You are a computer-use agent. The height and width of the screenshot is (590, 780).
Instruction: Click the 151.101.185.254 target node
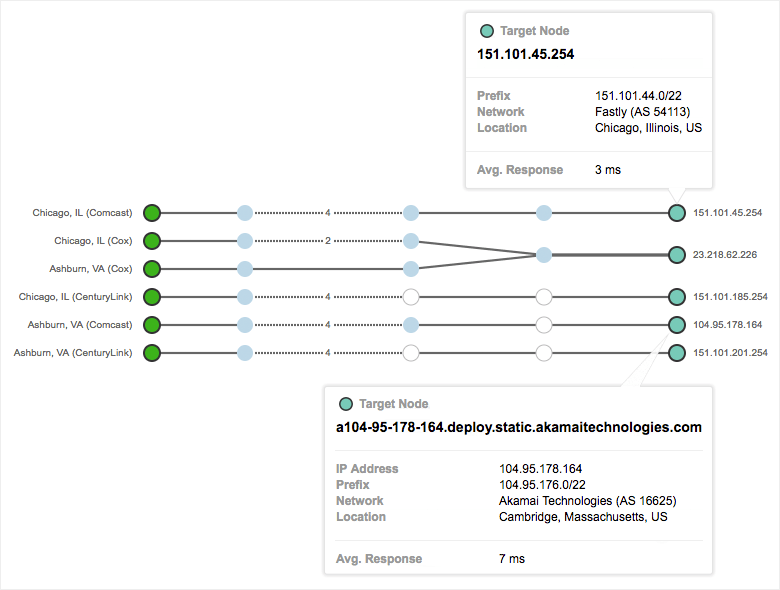click(x=677, y=297)
